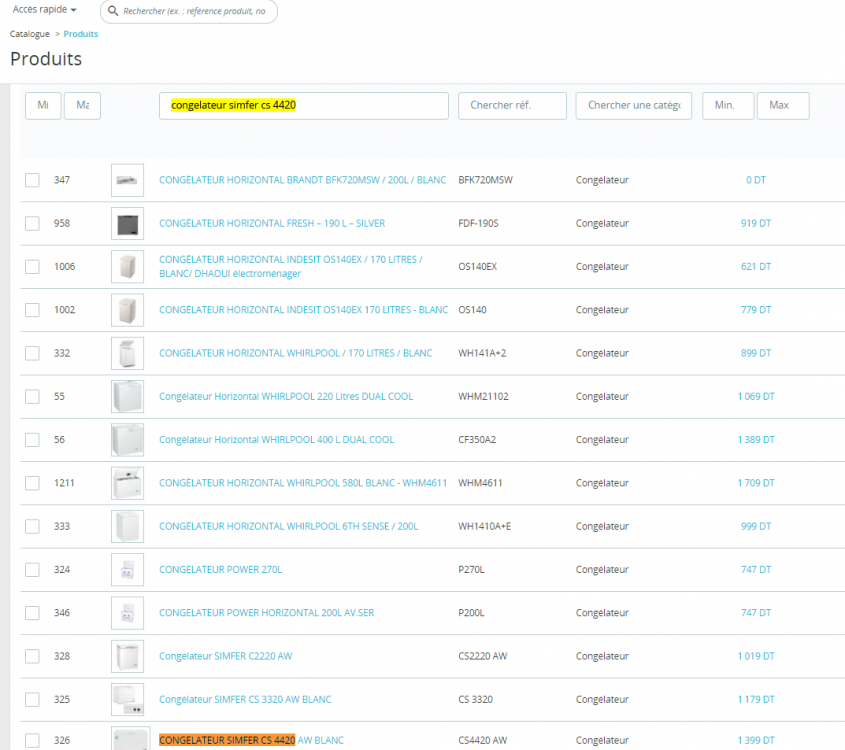Click the price Max filter field
The height and width of the screenshot is (750, 845).
click(x=783, y=106)
